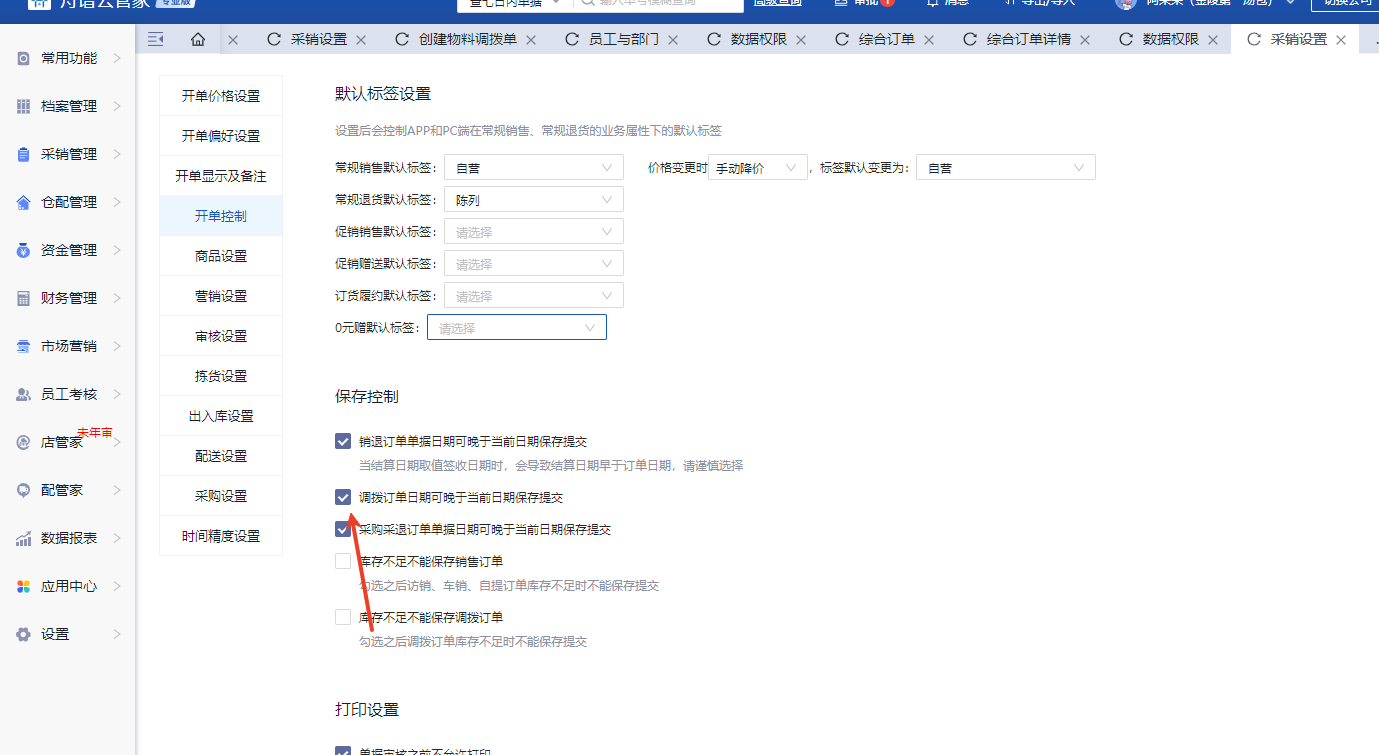Screen dimensions: 1379x755
Task: Open the 0元赠默认标签 dropdown
Action: [516, 328]
